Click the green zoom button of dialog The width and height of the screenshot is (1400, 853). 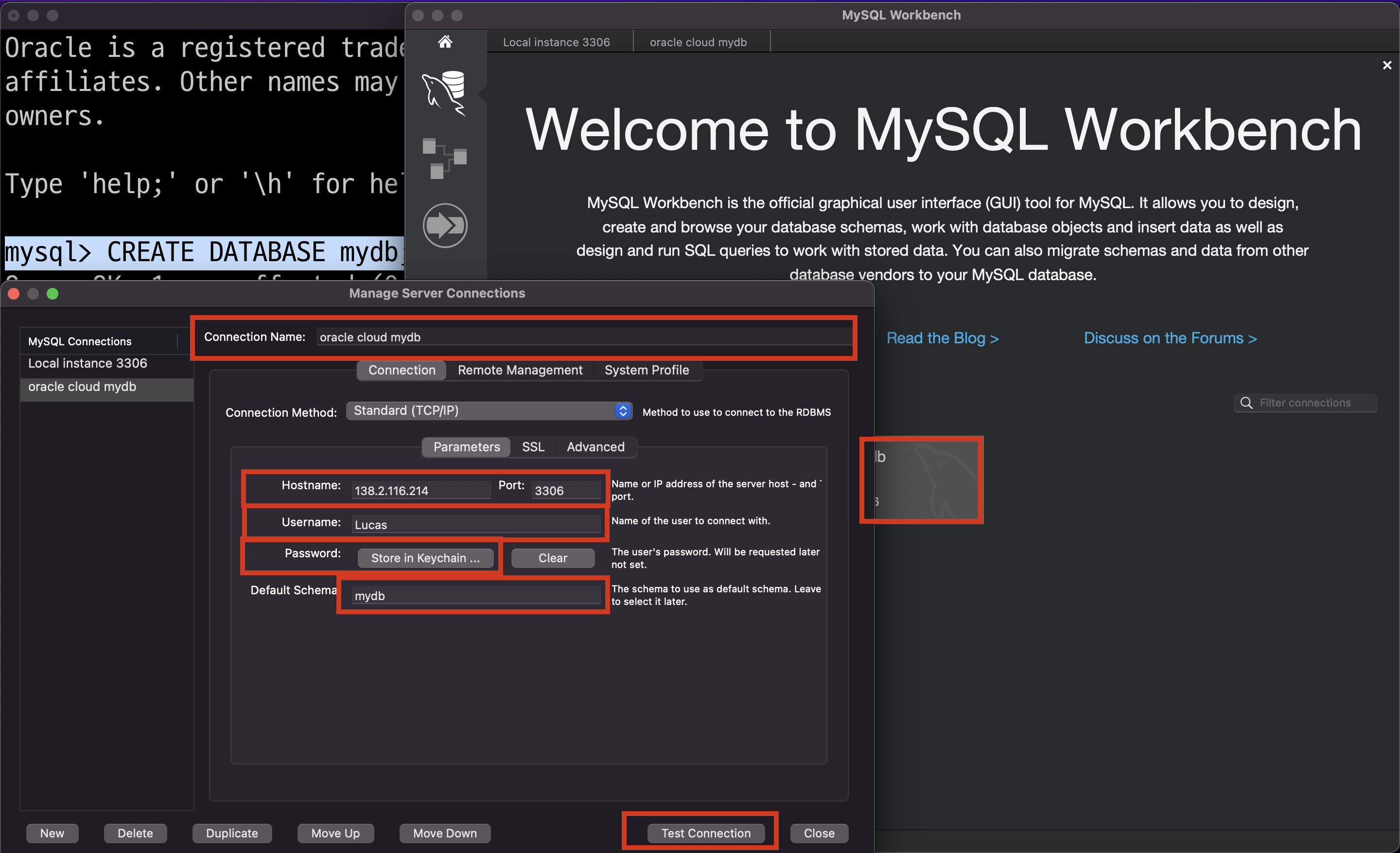pos(52,294)
